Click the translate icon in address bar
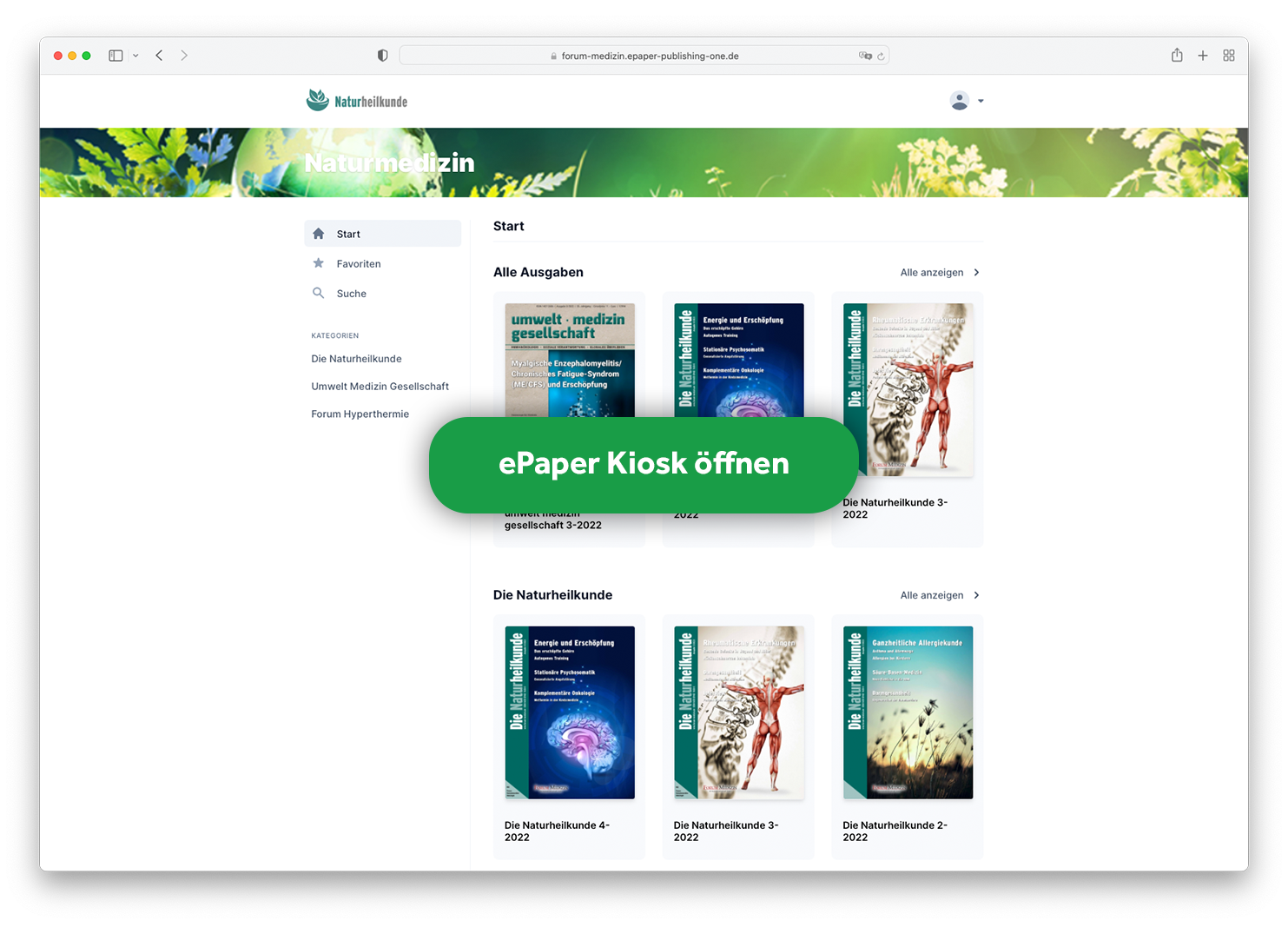 coord(865,56)
